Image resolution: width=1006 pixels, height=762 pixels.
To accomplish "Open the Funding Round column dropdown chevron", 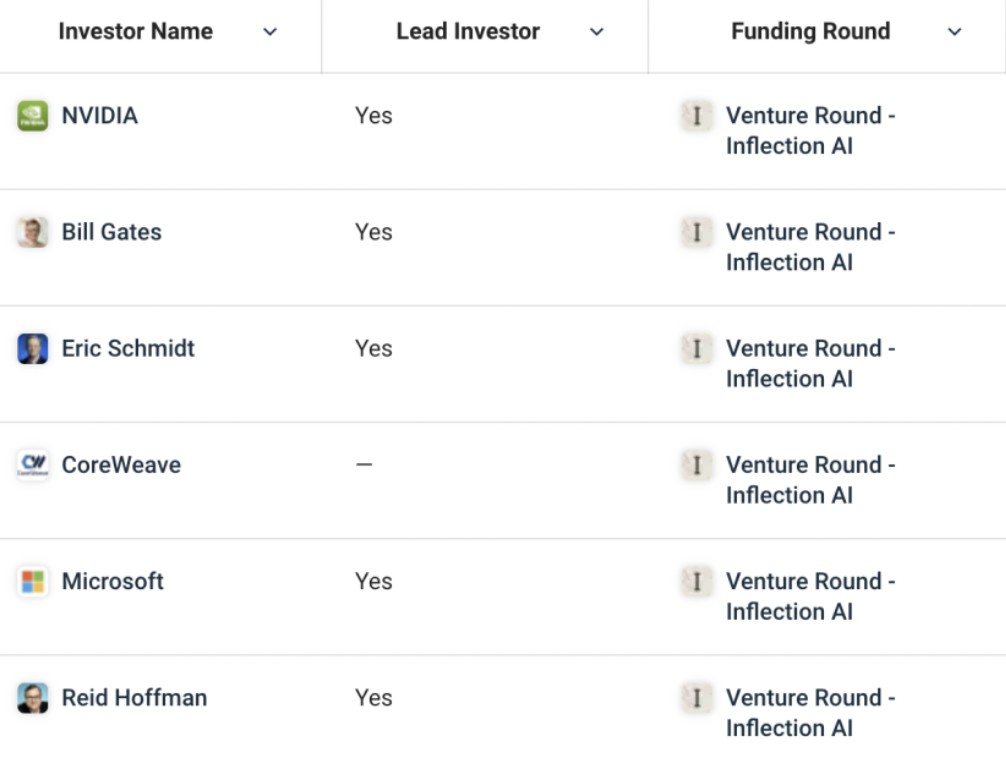I will pos(954,32).
